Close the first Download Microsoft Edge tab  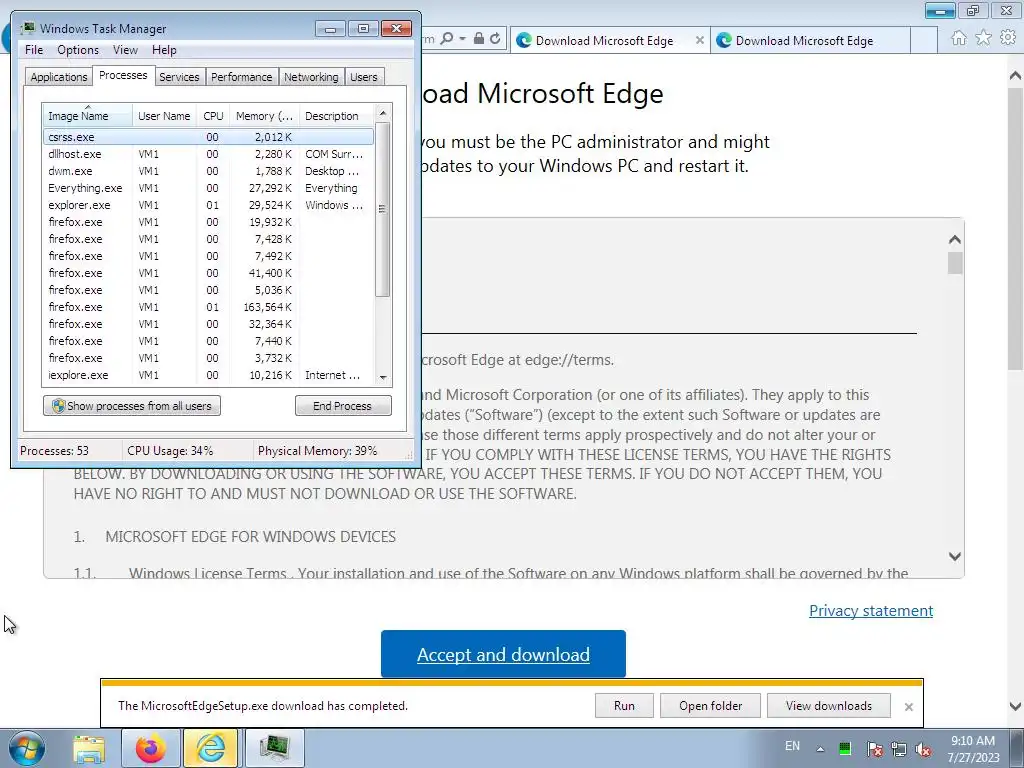[699, 40]
